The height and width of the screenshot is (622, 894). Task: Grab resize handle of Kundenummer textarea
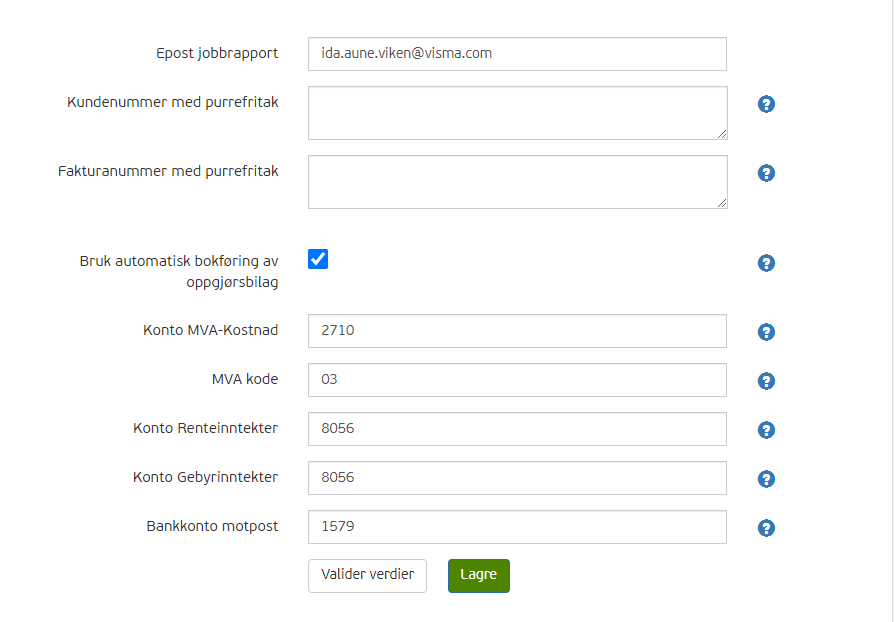click(722, 134)
